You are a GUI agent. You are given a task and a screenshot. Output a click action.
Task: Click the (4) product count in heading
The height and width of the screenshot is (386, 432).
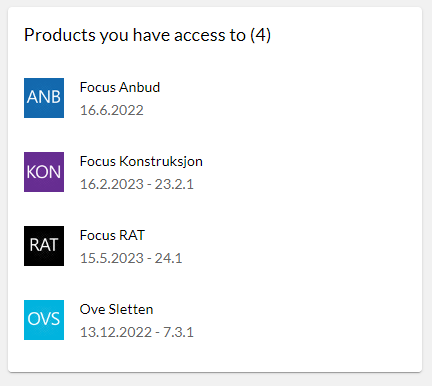260,35
